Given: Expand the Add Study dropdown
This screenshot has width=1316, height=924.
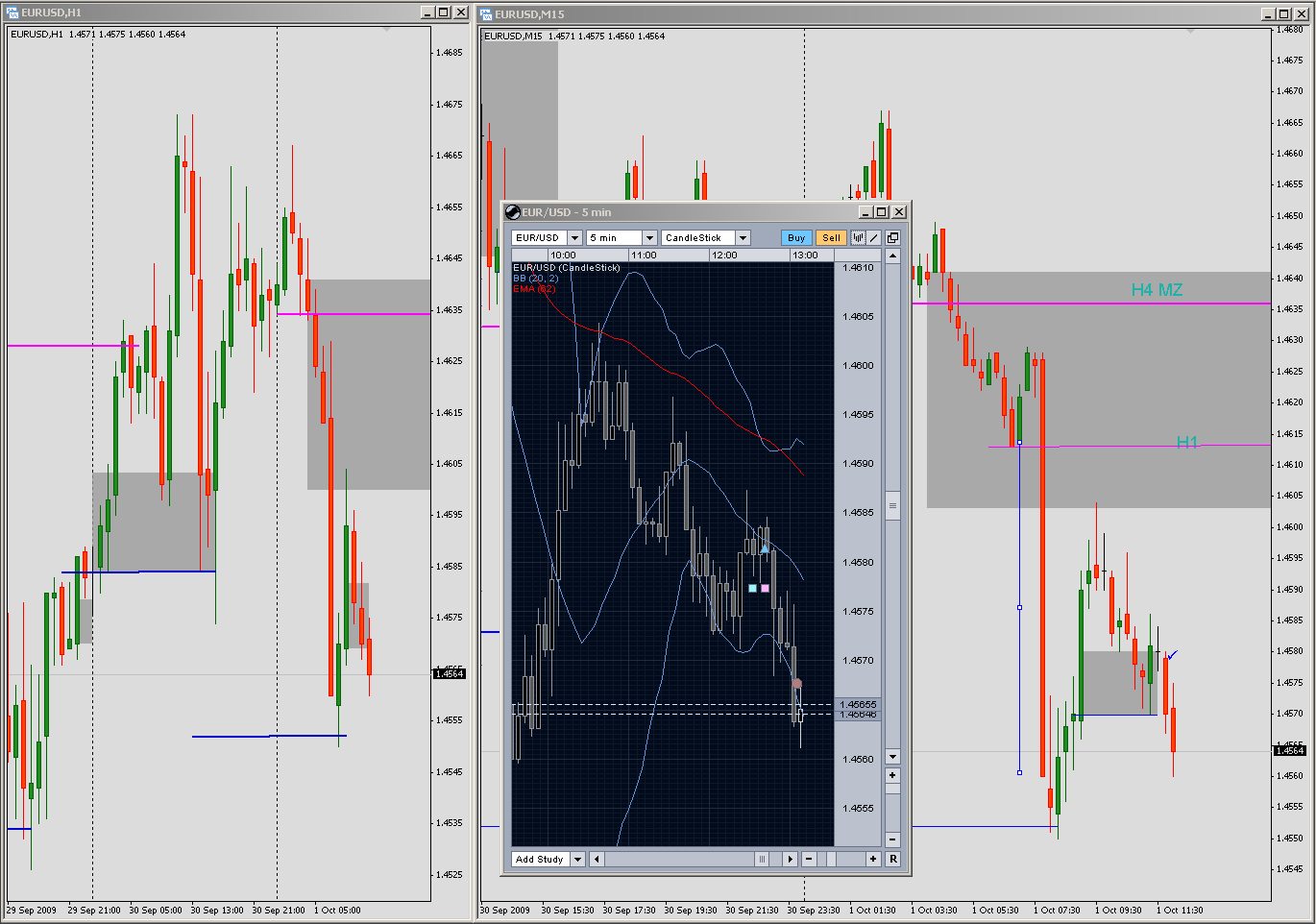Looking at the screenshot, I should pyautogui.click(x=577, y=859).
